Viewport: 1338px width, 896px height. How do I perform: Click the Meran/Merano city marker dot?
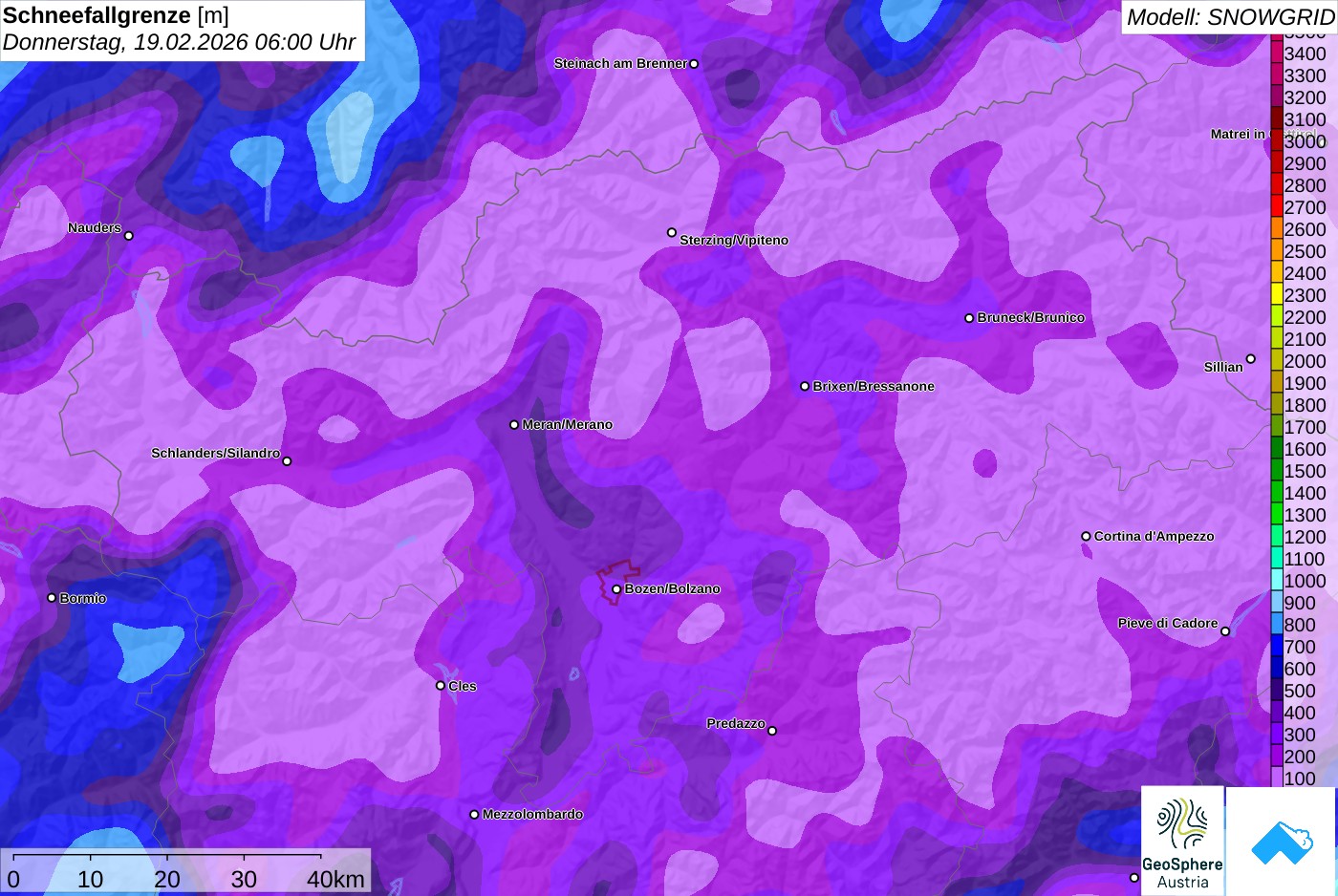pos(514,425)
